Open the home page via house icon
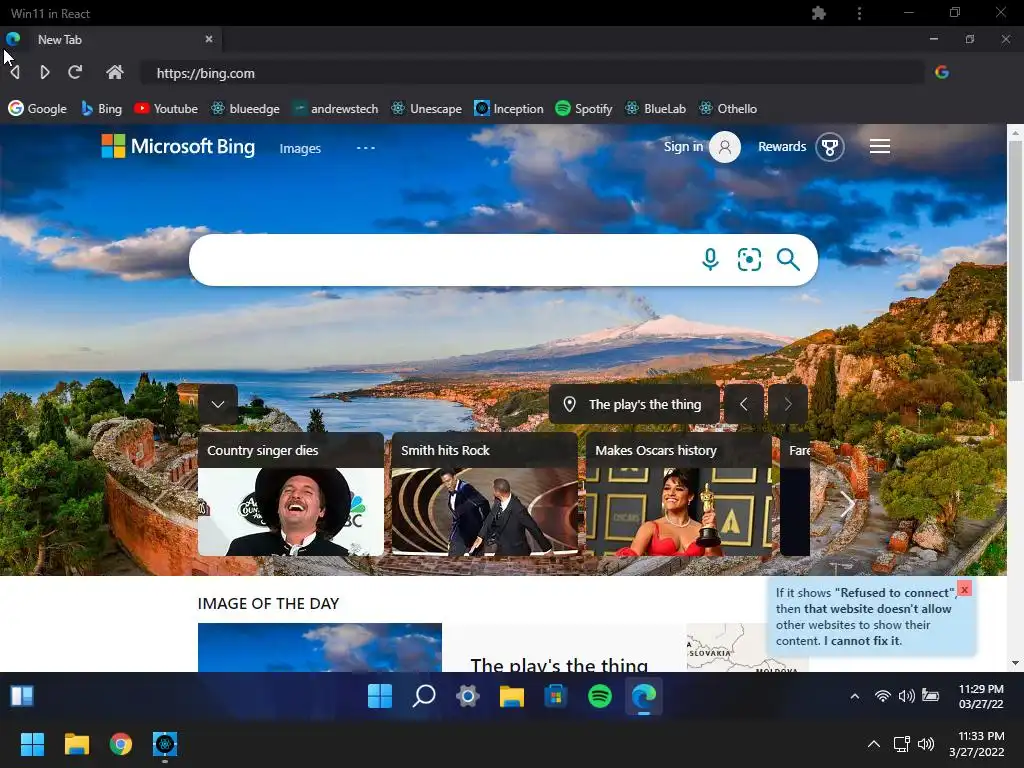The height and width of the screenshot is (768, 1024). (x=115, y=72)
